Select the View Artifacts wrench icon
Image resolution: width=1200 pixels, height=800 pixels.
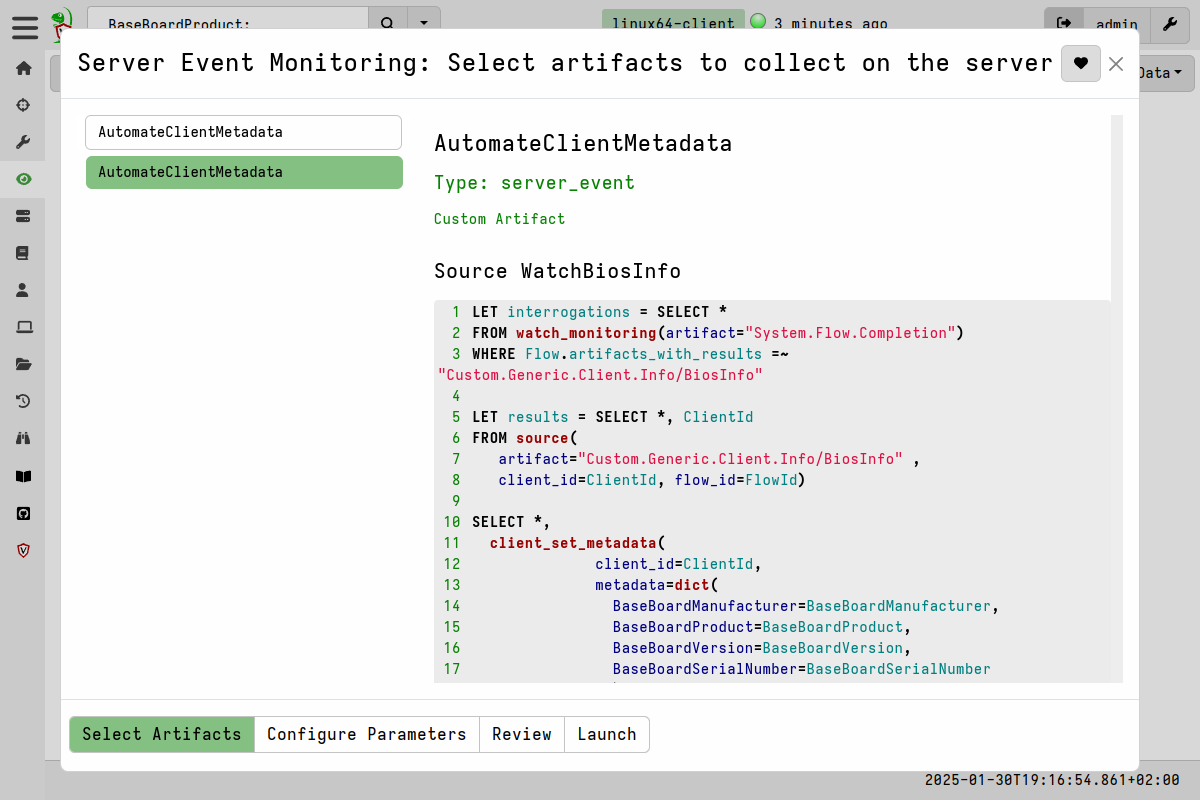(22, 141)
